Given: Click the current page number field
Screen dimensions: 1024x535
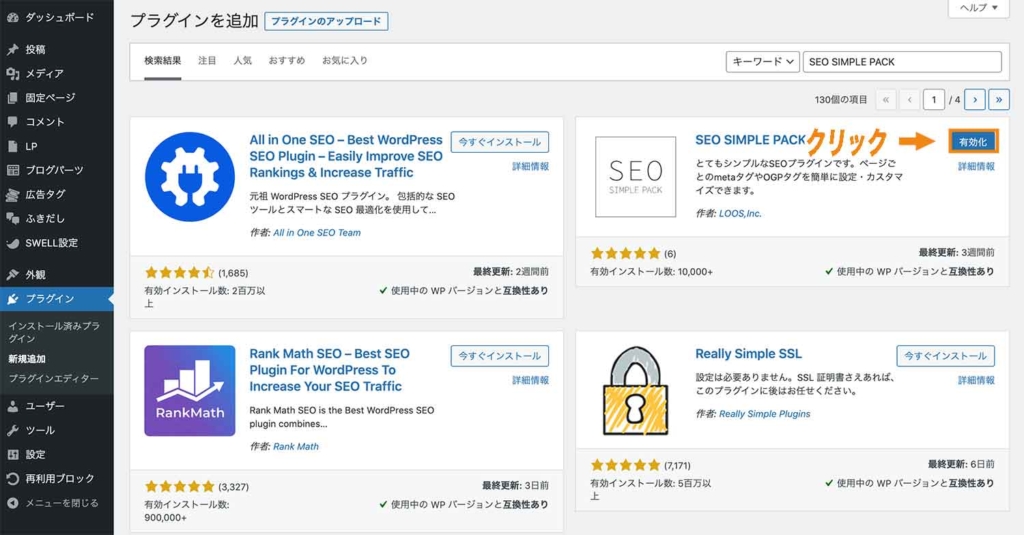Looking at the screenshot, I should (934, 100).
